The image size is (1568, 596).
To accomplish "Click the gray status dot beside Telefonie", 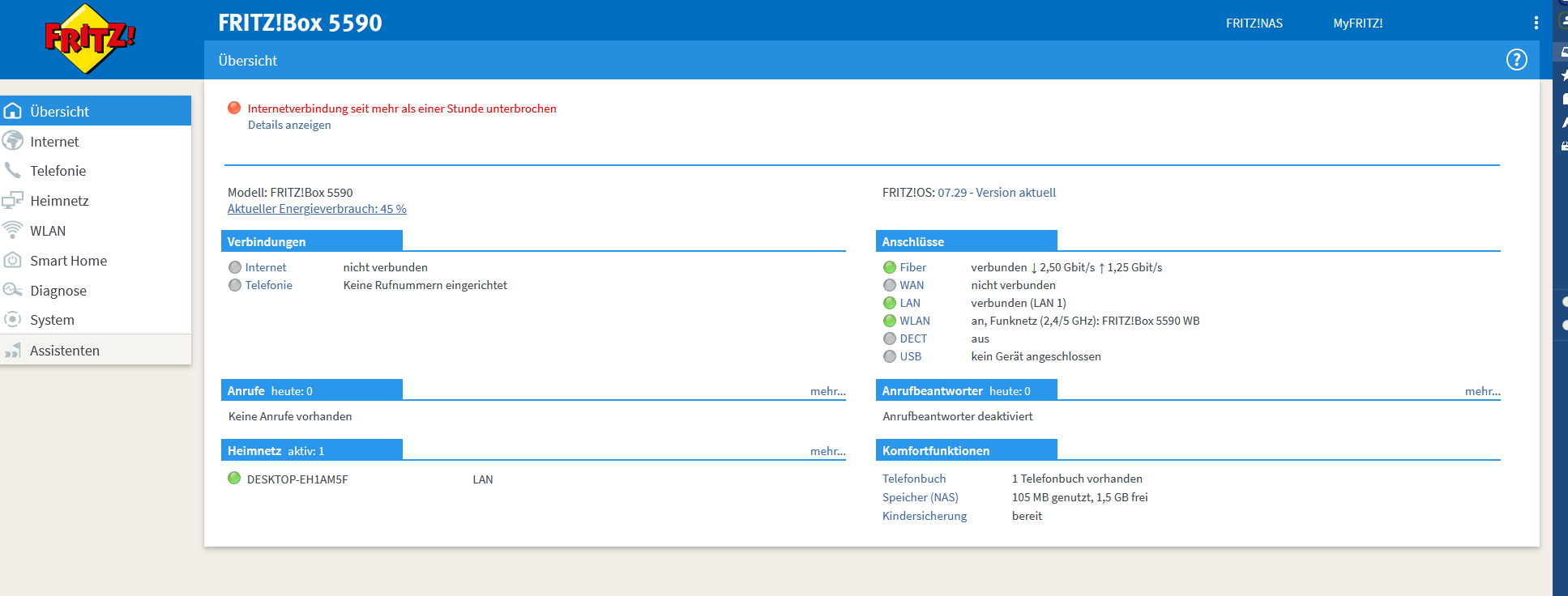I will 235,285.
